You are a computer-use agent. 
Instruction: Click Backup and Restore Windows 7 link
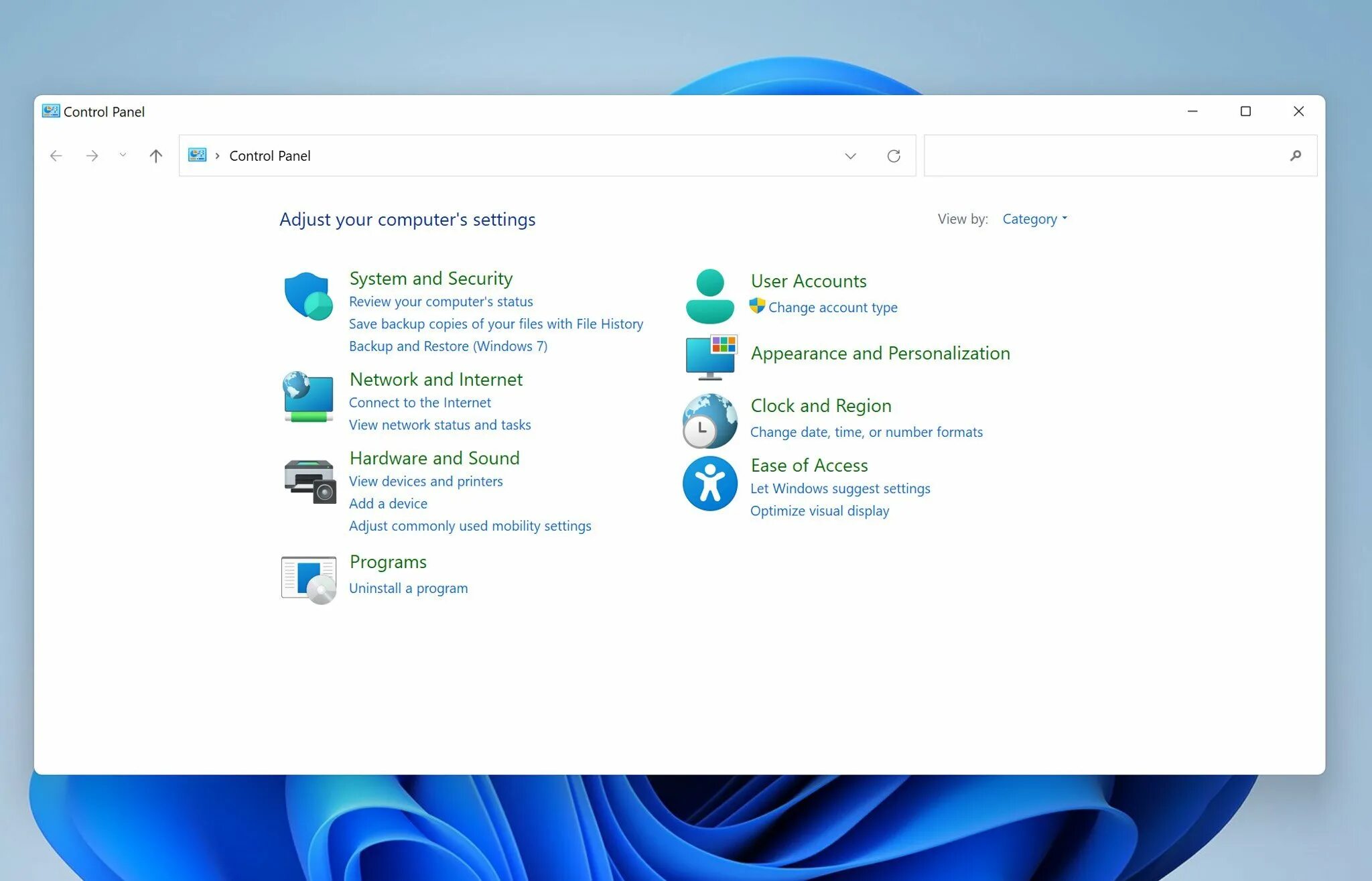click(447, 345)
